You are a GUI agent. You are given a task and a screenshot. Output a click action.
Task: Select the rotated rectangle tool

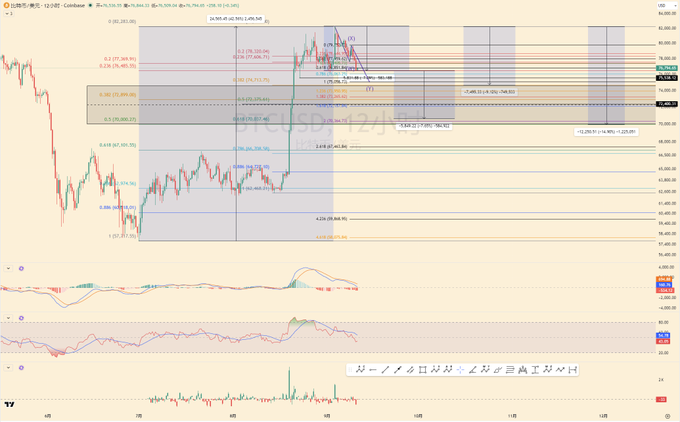coord(497,370)
